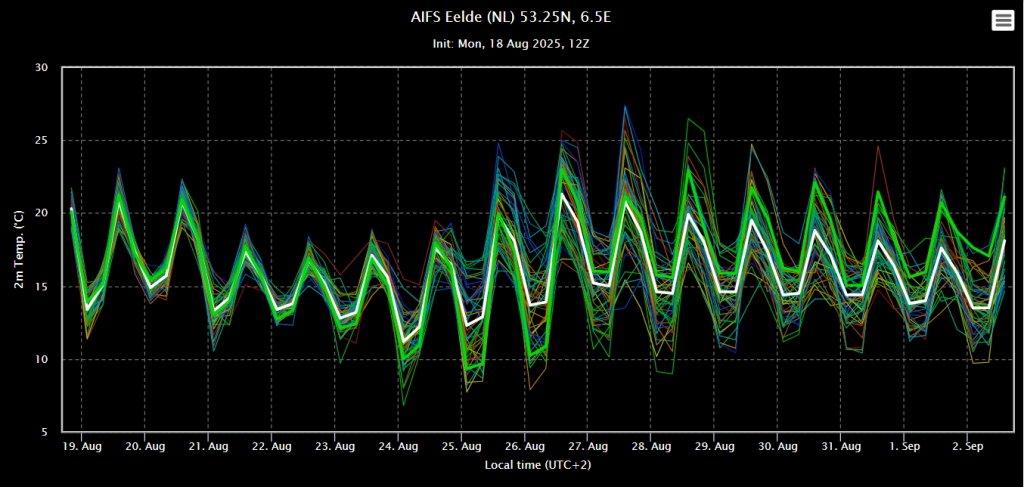
Task: Click the 29. Aug x-axis label
Action: (714, 447)
